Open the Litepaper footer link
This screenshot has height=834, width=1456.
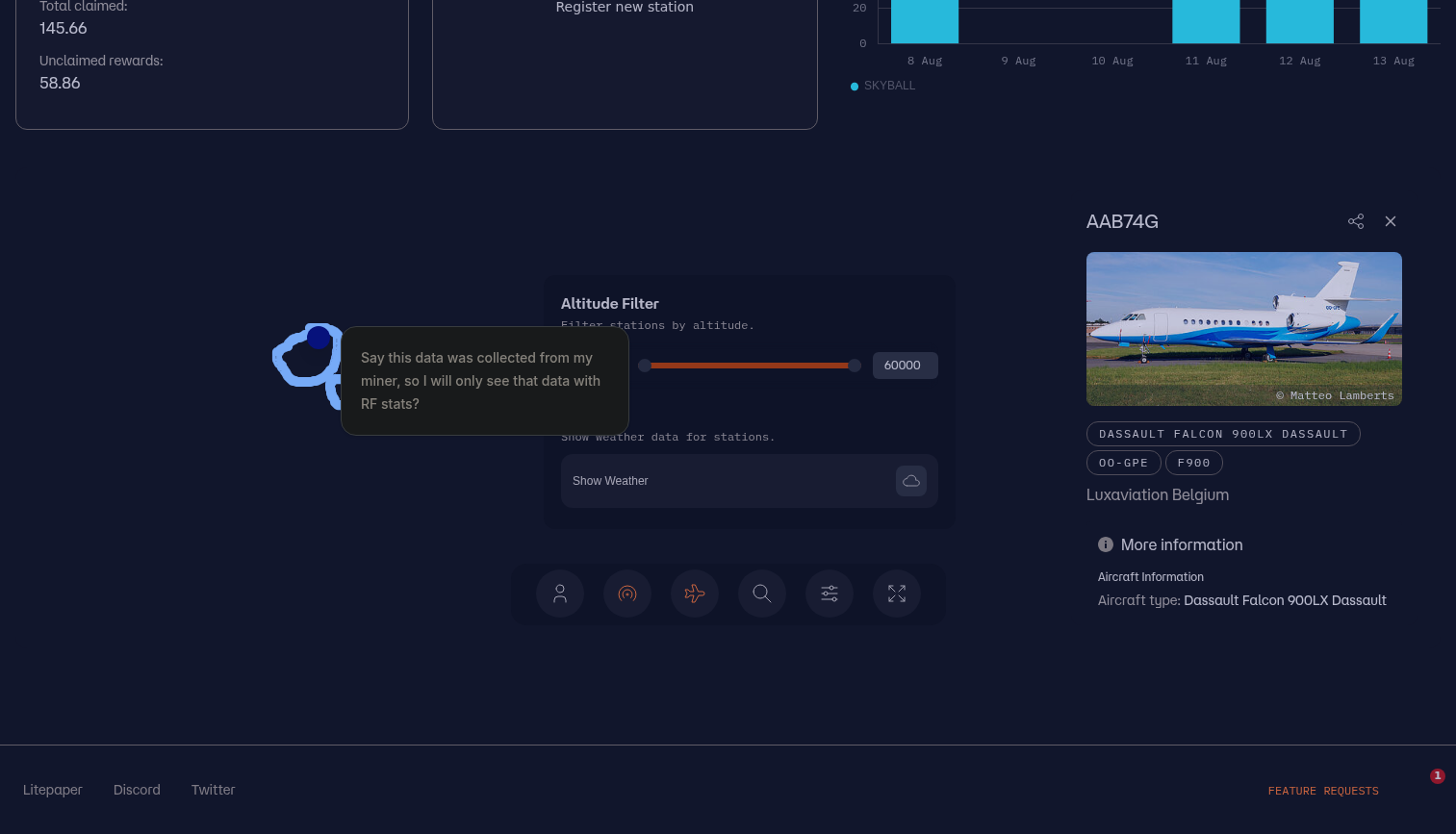coord(53,790)
